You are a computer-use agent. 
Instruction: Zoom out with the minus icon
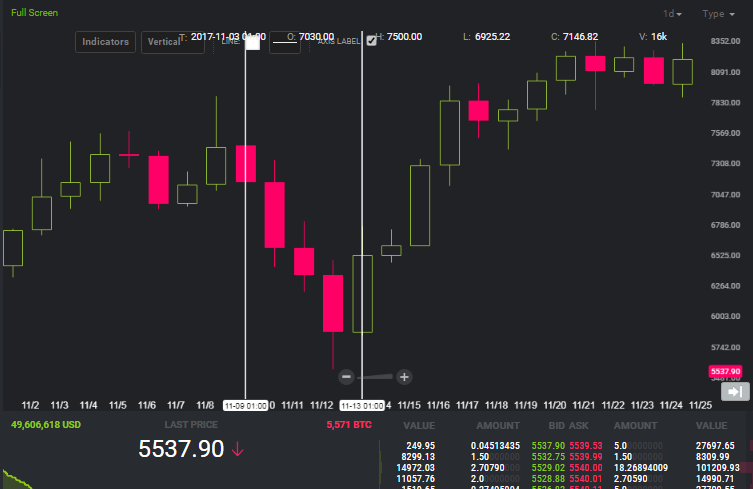[346, 377]
